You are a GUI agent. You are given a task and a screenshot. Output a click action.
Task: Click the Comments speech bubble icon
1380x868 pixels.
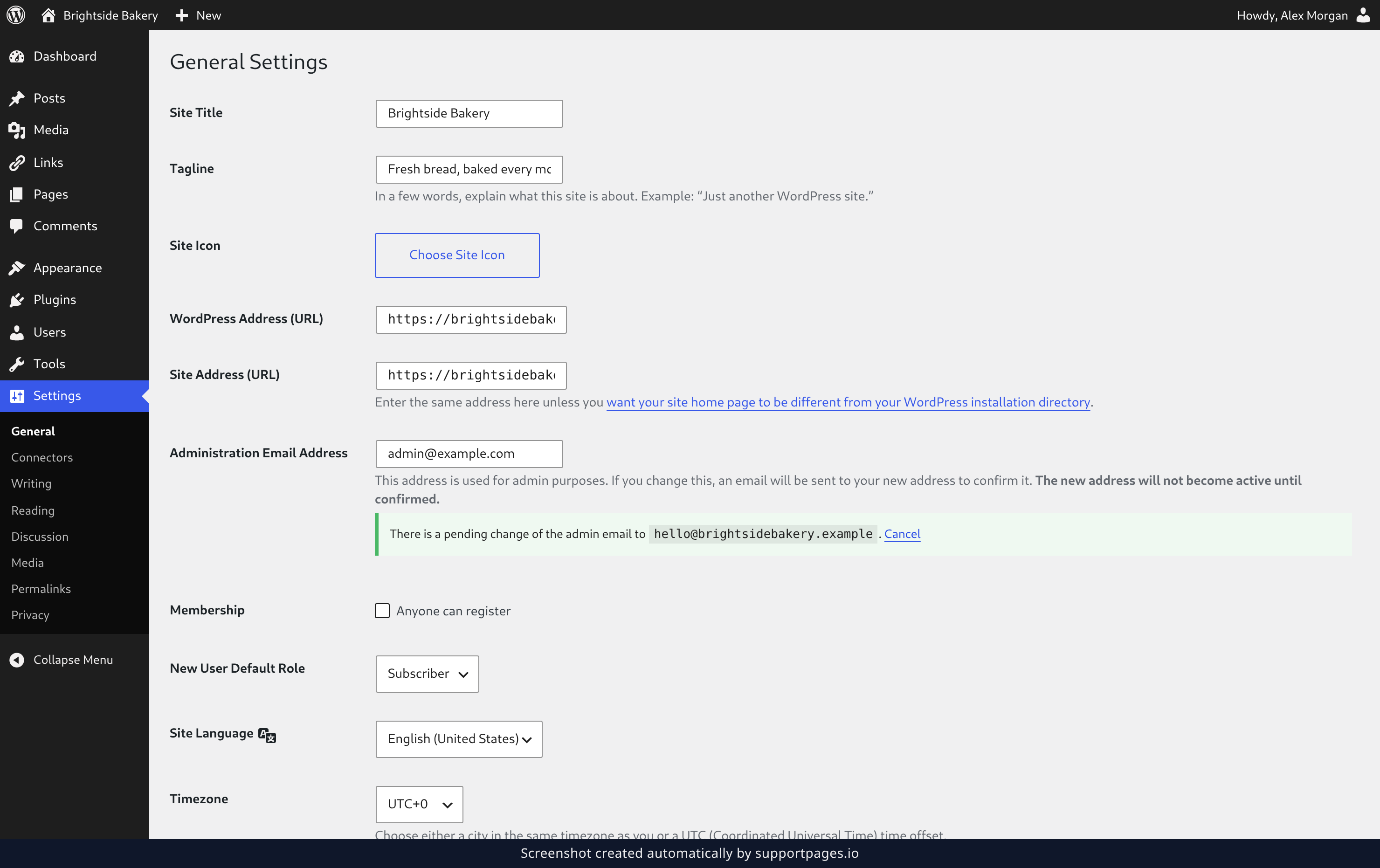[x=17, y=226]
